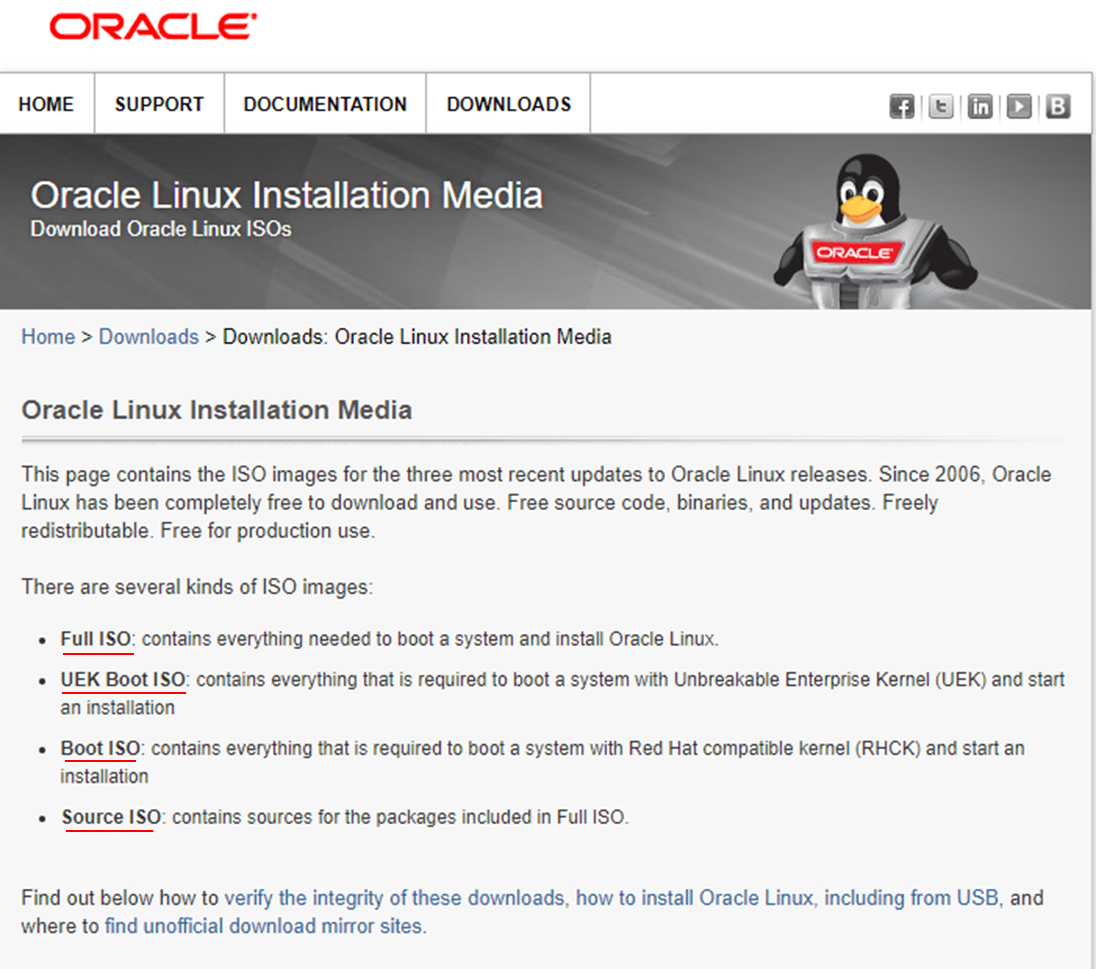Click the gray section heading 'Oracle Linux Installation Media'
The height and width of the screenshot is (969, 1096).
coord(217,410)
